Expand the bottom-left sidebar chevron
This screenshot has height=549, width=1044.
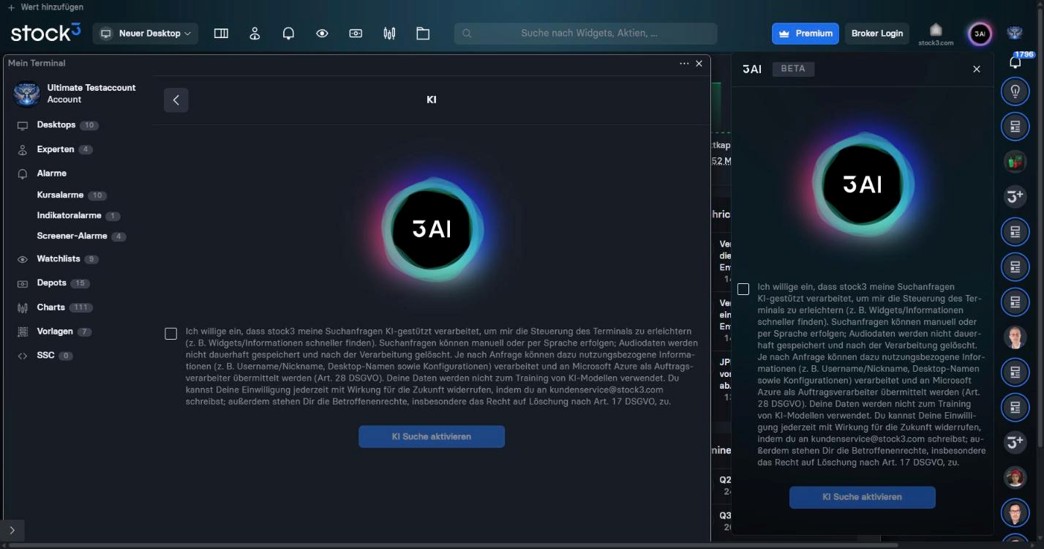pyautogui.click(x=12, y=530)
